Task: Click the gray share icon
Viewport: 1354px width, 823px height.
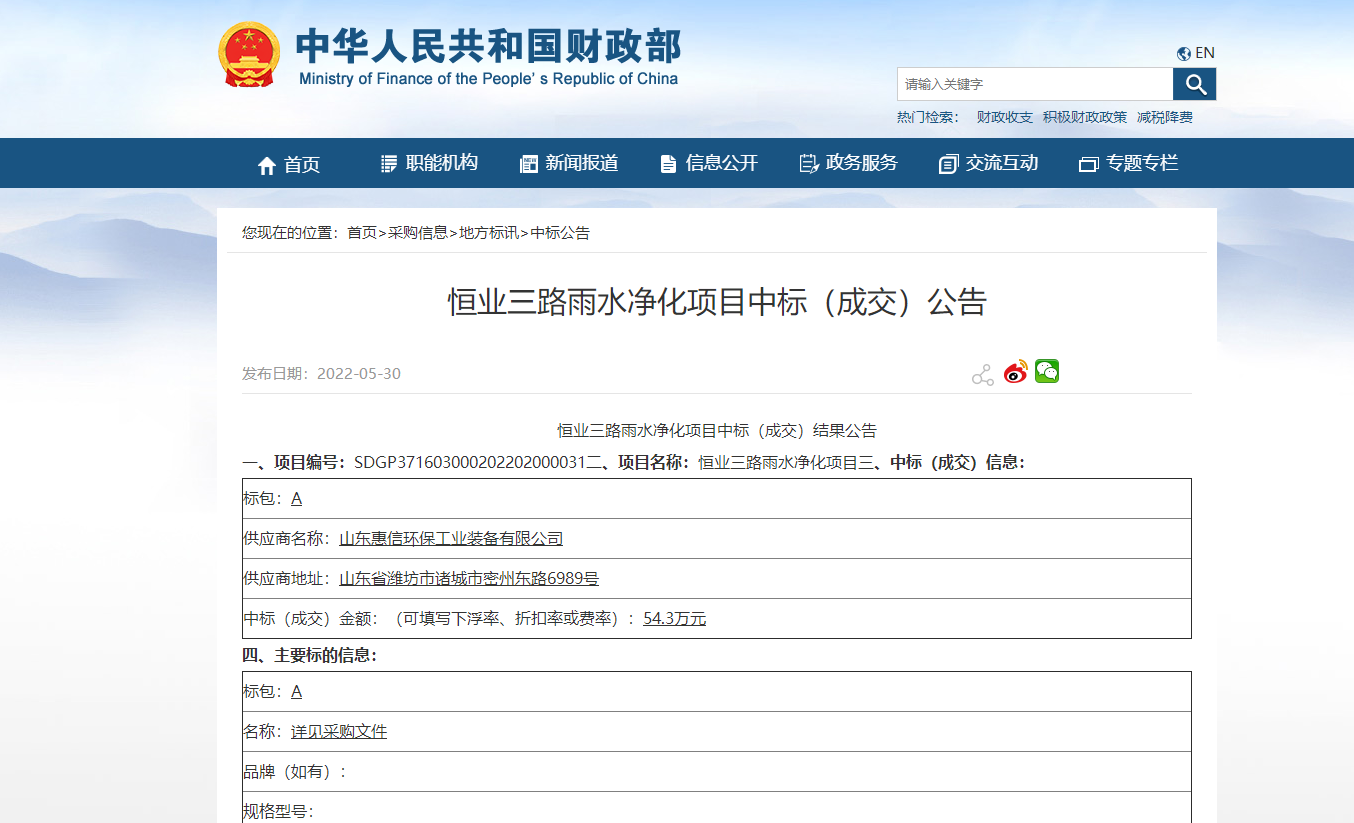Action: tap(982, 375)
